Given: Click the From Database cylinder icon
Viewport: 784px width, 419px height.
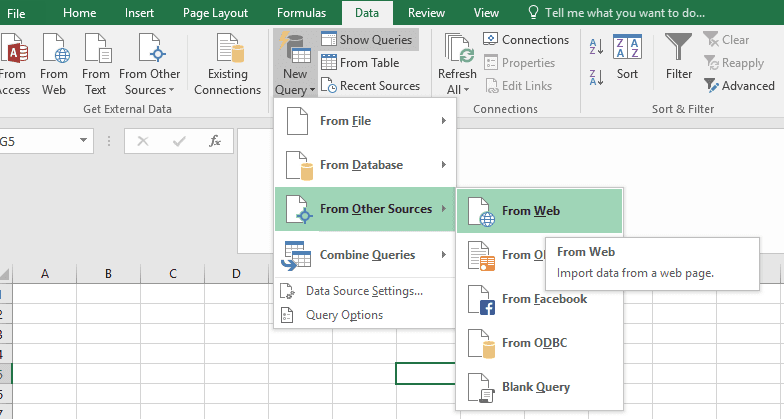Looking at the screenshot, I should point(299,166).
